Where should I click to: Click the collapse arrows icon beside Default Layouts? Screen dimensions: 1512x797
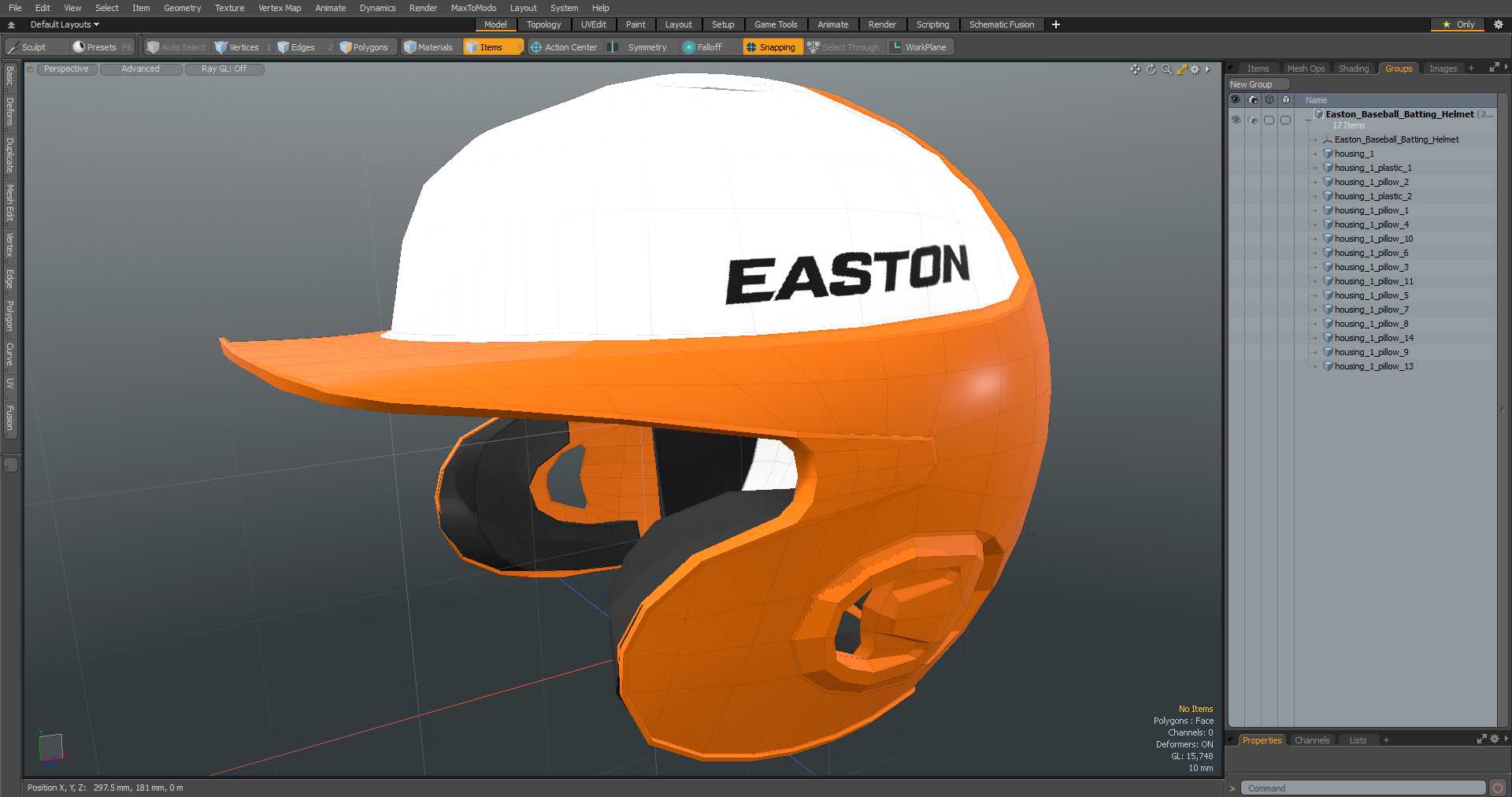point(12,24)
